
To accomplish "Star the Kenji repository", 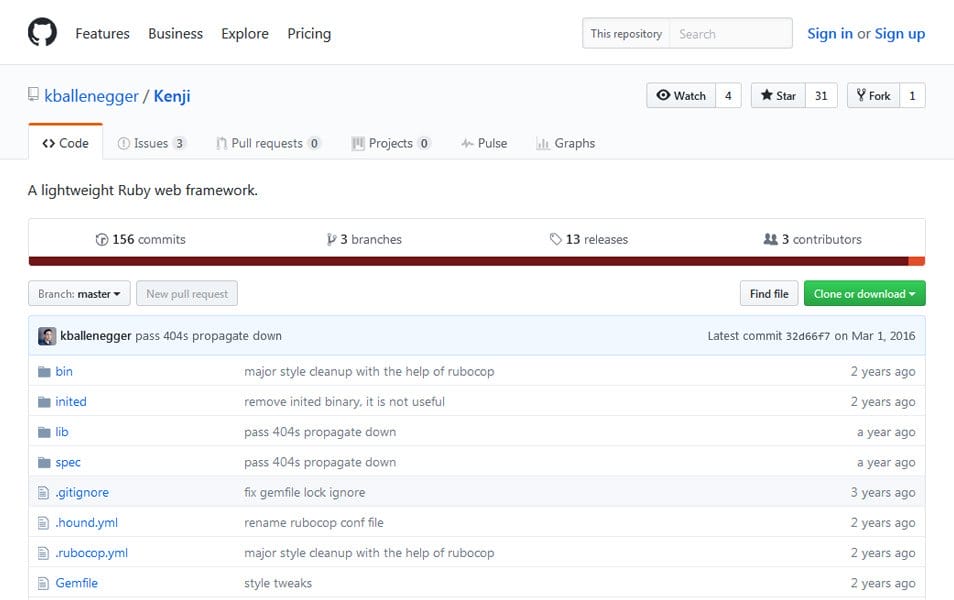I will click(778, 96).
